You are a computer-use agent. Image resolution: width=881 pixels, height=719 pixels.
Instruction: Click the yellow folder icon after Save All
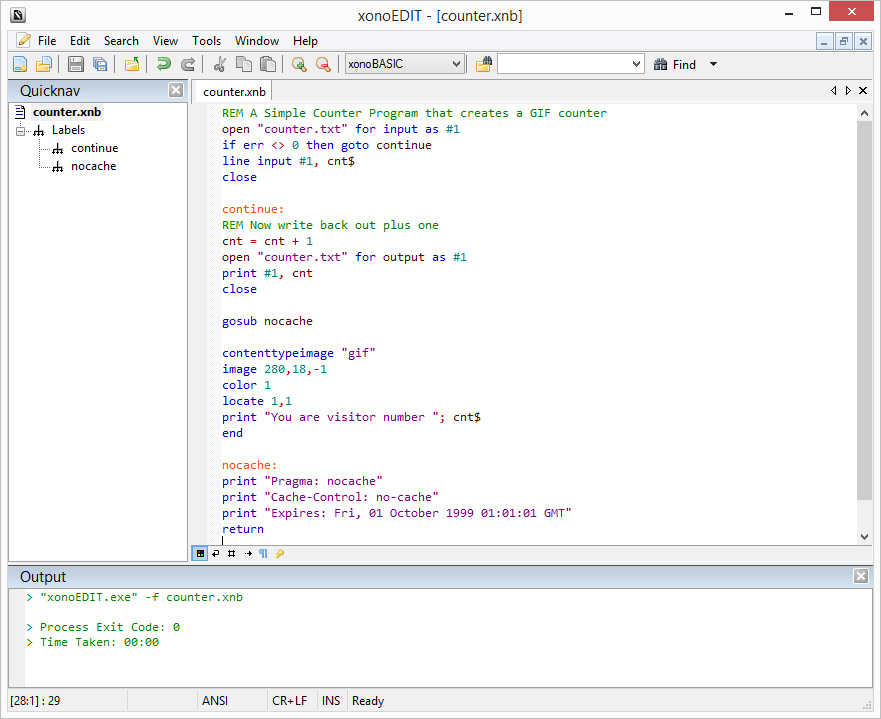pos(132,65)
